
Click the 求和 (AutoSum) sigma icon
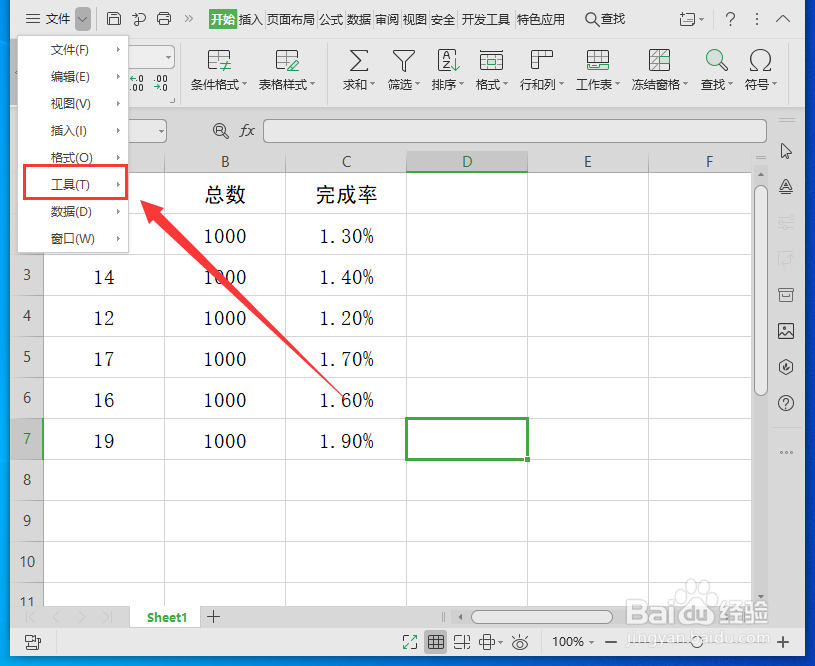(359, 61)
